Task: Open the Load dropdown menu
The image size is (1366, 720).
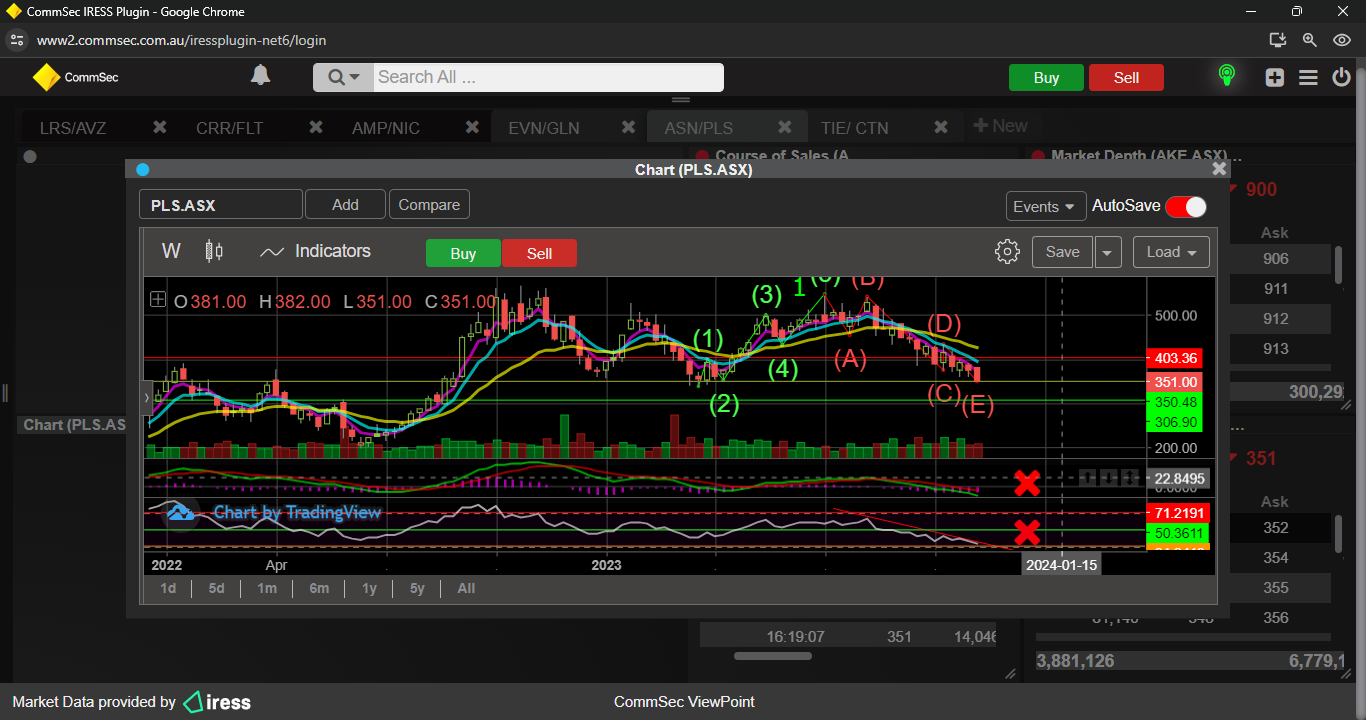Action: 1171,252
